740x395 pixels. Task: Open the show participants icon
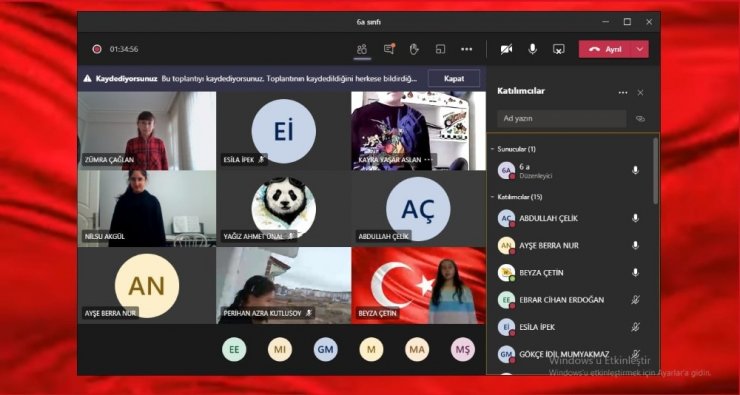point(362,49)
